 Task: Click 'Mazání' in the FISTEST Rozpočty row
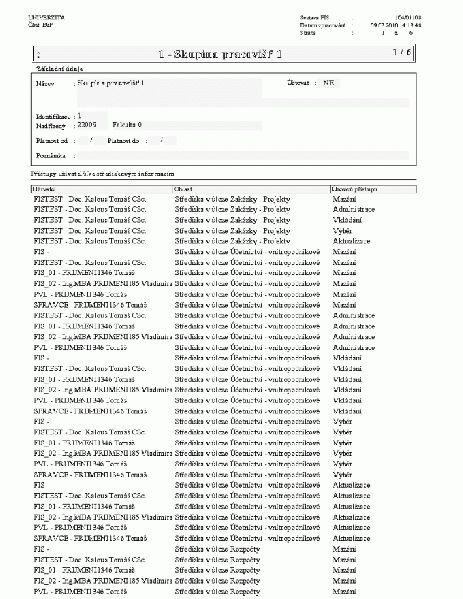[x=344, y=560]
